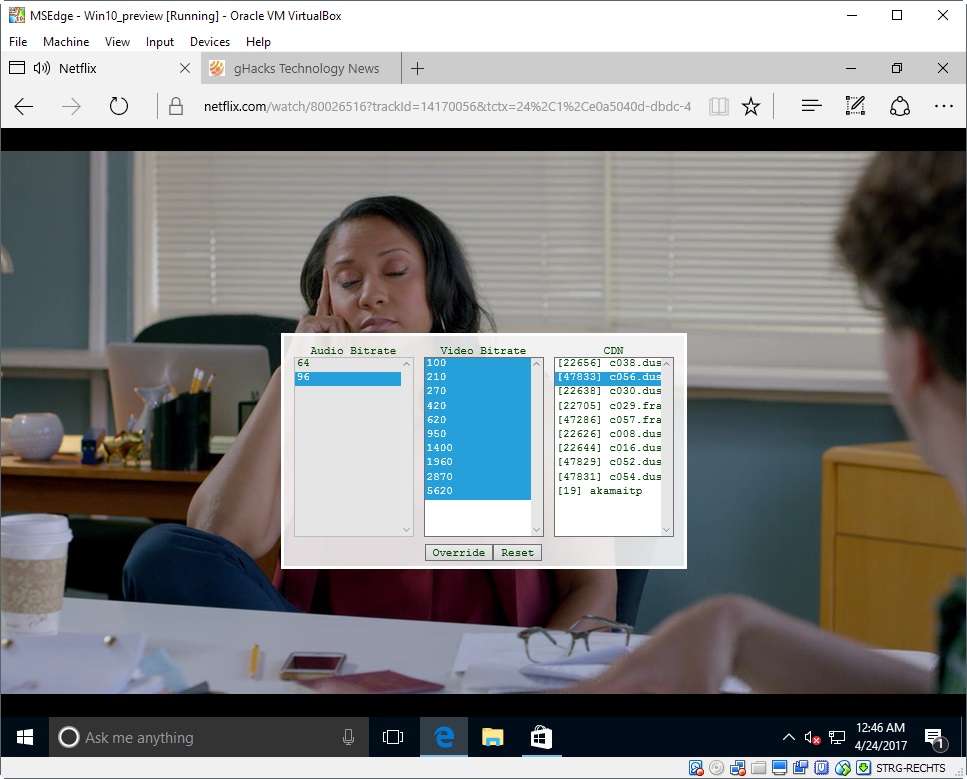Select video bitrate 2870
The height and width of the screenshot is (779, 967).
point(477,477)
